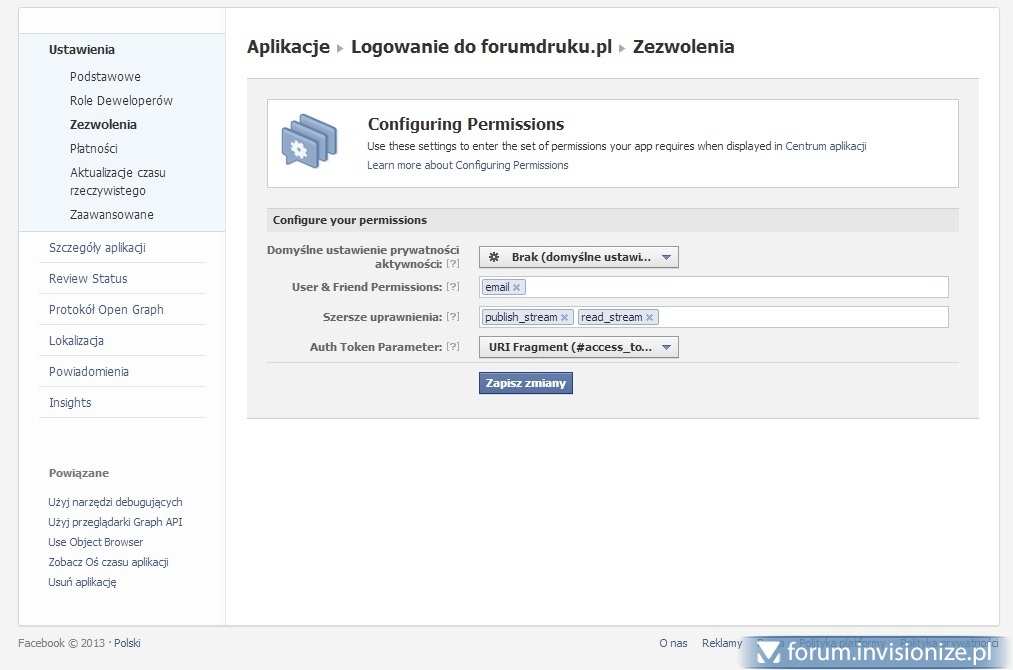This screenshot has width=1013, height=670.
Task: Open help tooltip for User & Friend Permissions
Action: pos(453,287)
